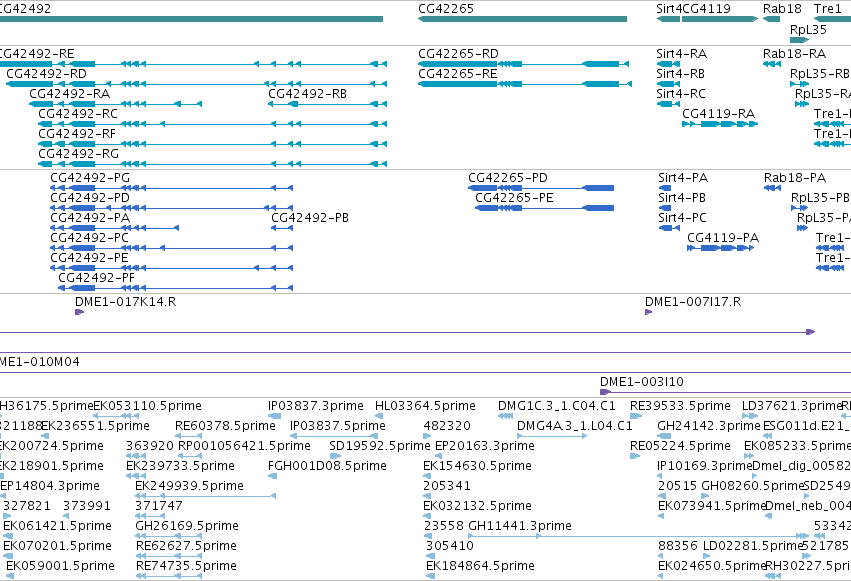This screenshot has height=581, width=851.
Task: Select EST GH26169.5prime
Action: point(169,537)
